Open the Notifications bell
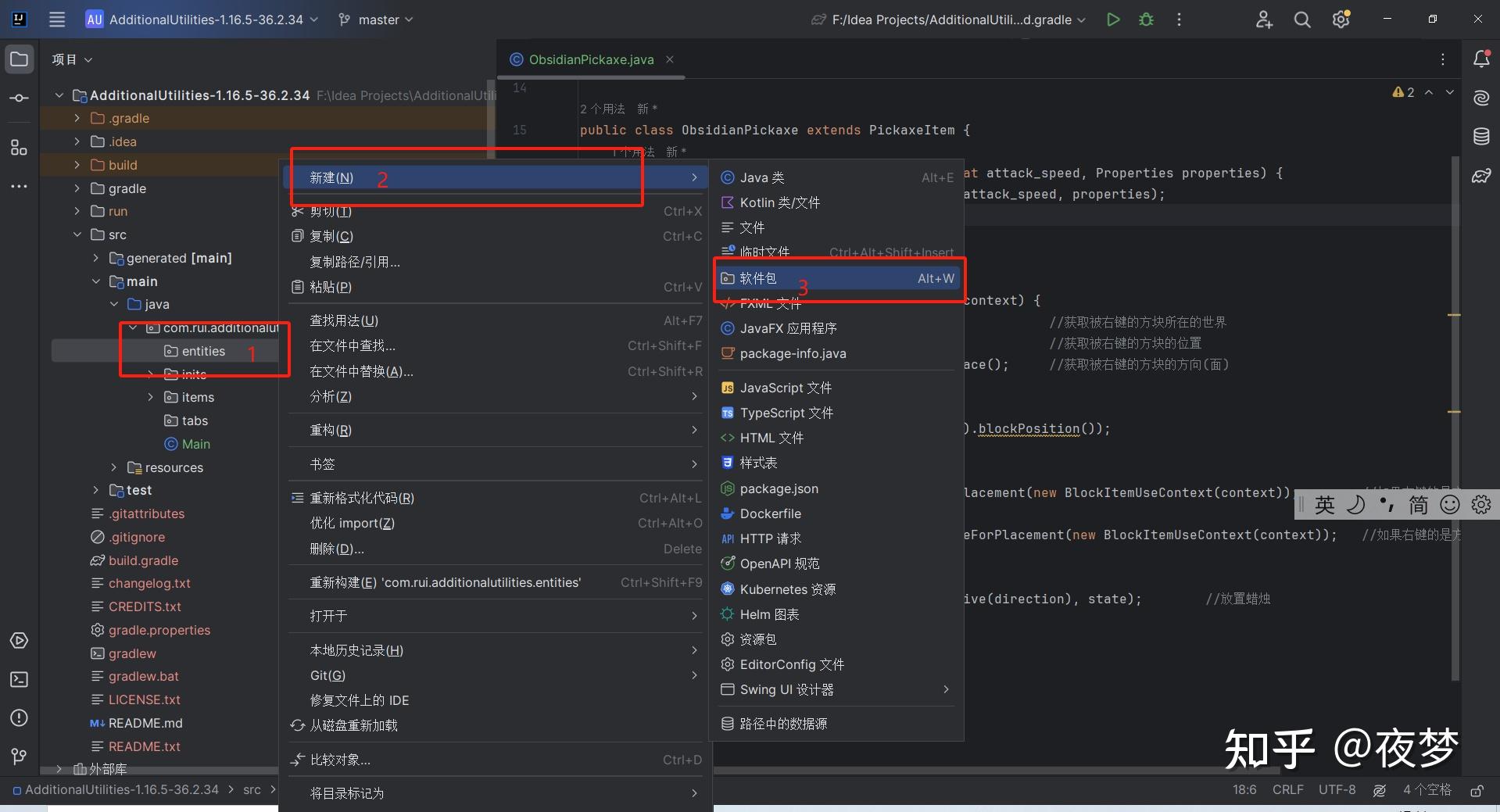This screenshot has width=1500, height=812. (x=1481, y=58)
